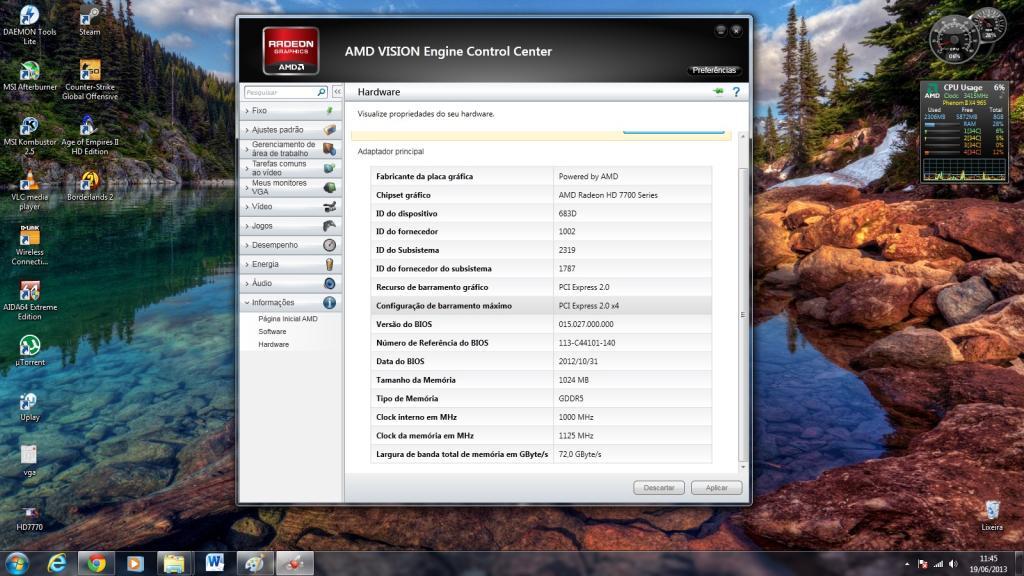The image size is (1024, 576).
Task: Expand Meus monitores VGA section
Action: click(290, 187)
